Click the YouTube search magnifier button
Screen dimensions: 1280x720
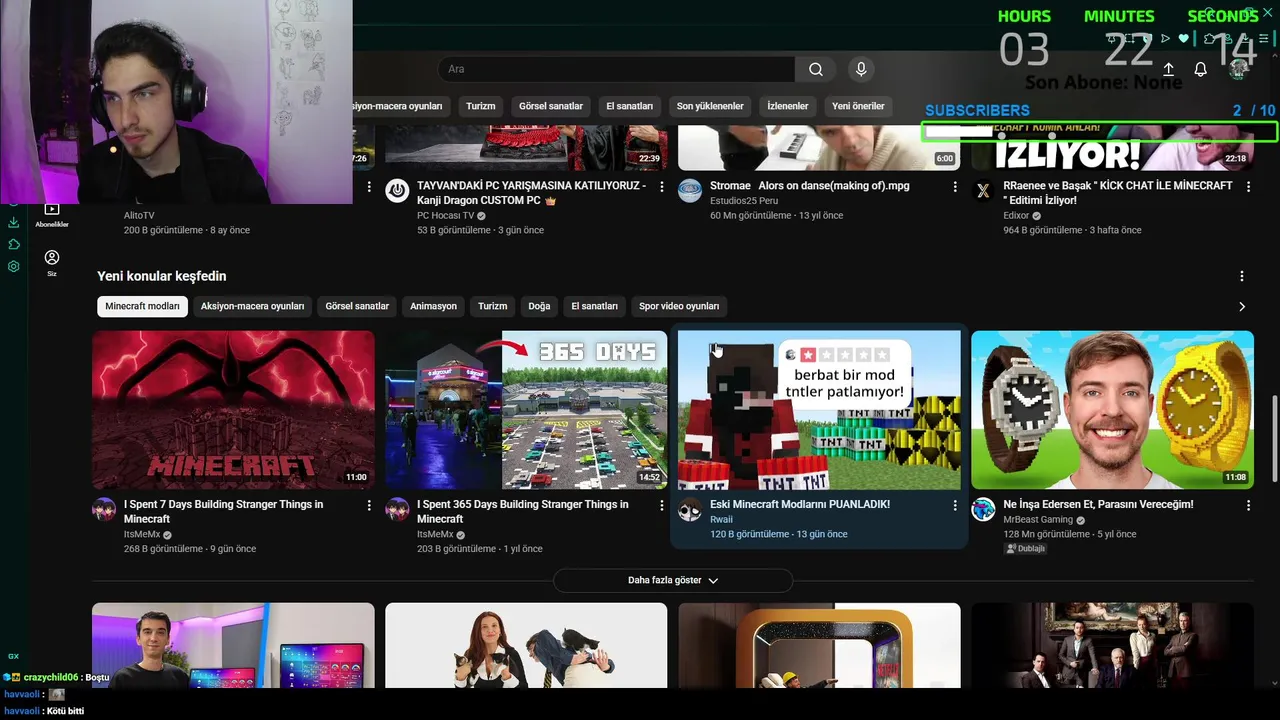click(x=816, y=69)
